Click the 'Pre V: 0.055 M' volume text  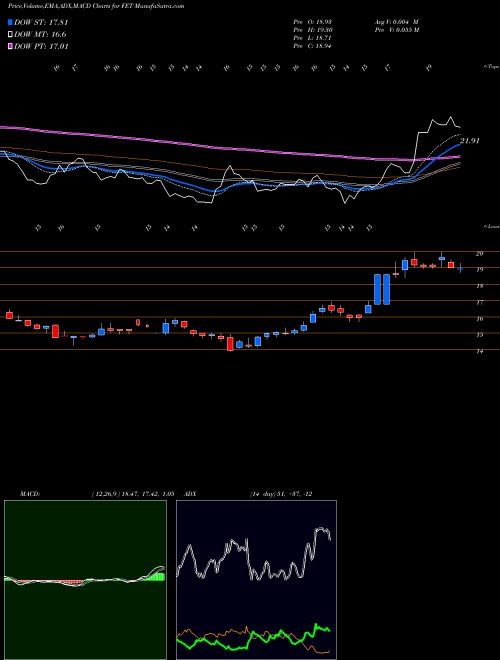[x=396, y=29]
